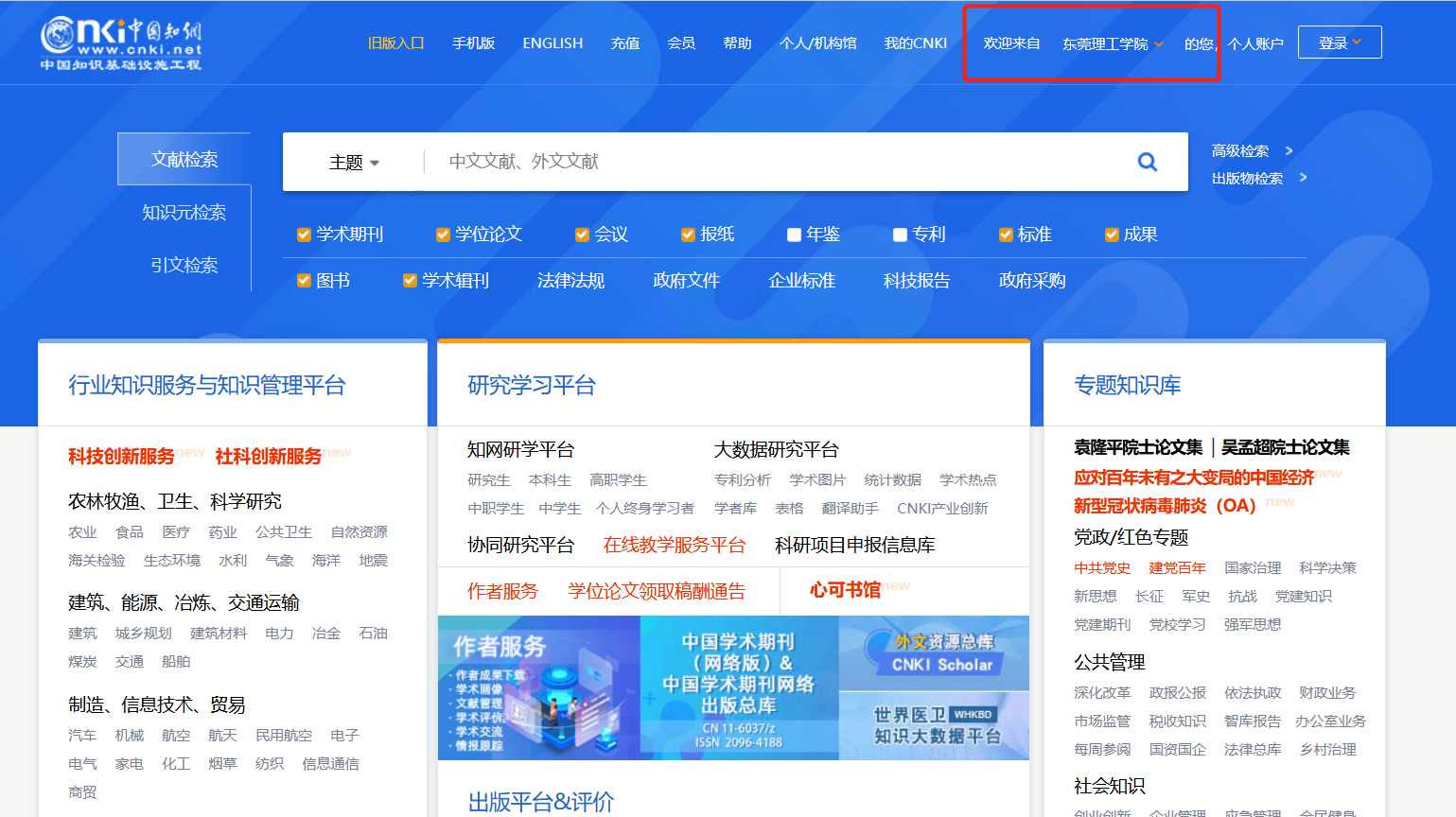Click 个人账户 in the header
This screenshot has width=1456, height=817.
pos(1255,43)
